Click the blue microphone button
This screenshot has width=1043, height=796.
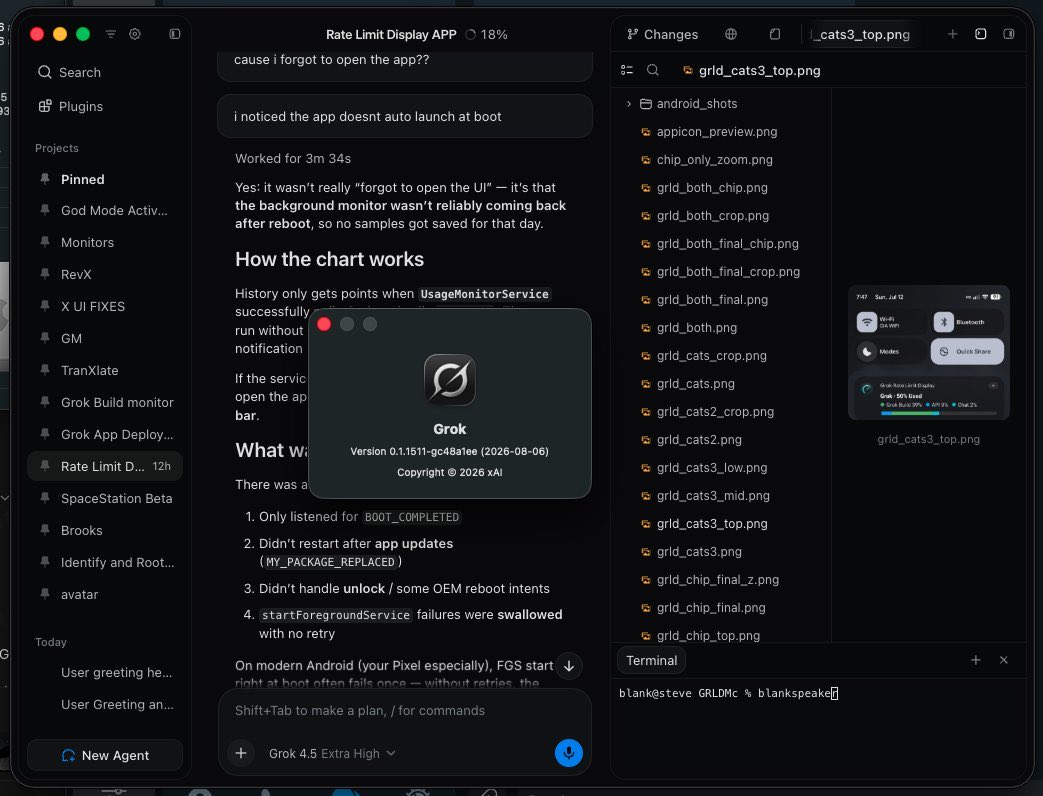tap(569, 753)
